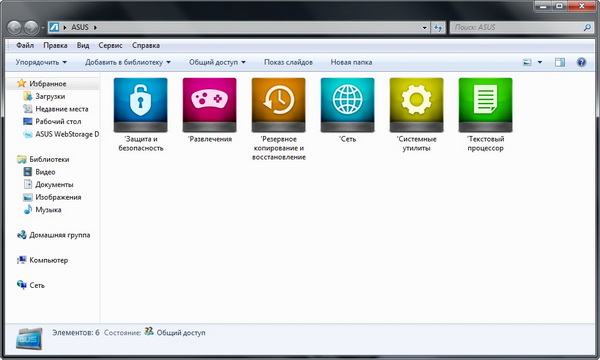Open the Защита и безопасность folder icon
600x360 pixels.
point(140,105)
